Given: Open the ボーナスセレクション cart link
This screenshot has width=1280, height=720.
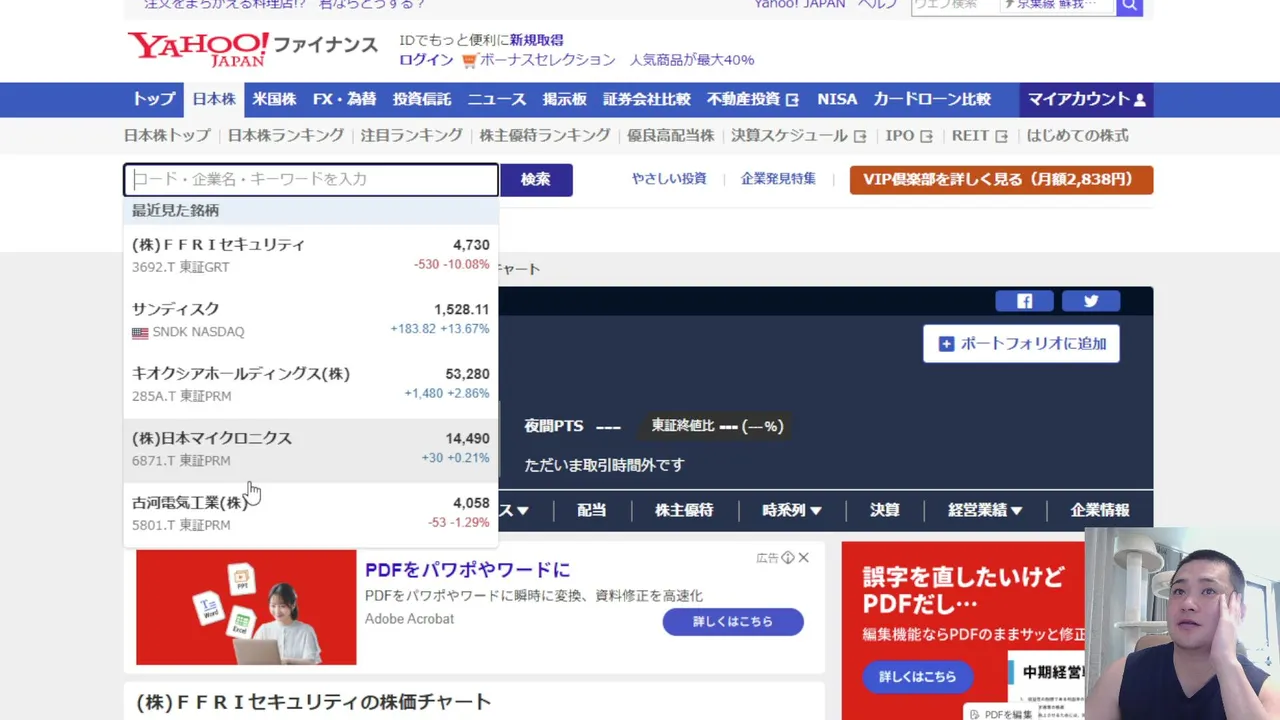Looking at the screenshot, I should click(x=539, y=60).
